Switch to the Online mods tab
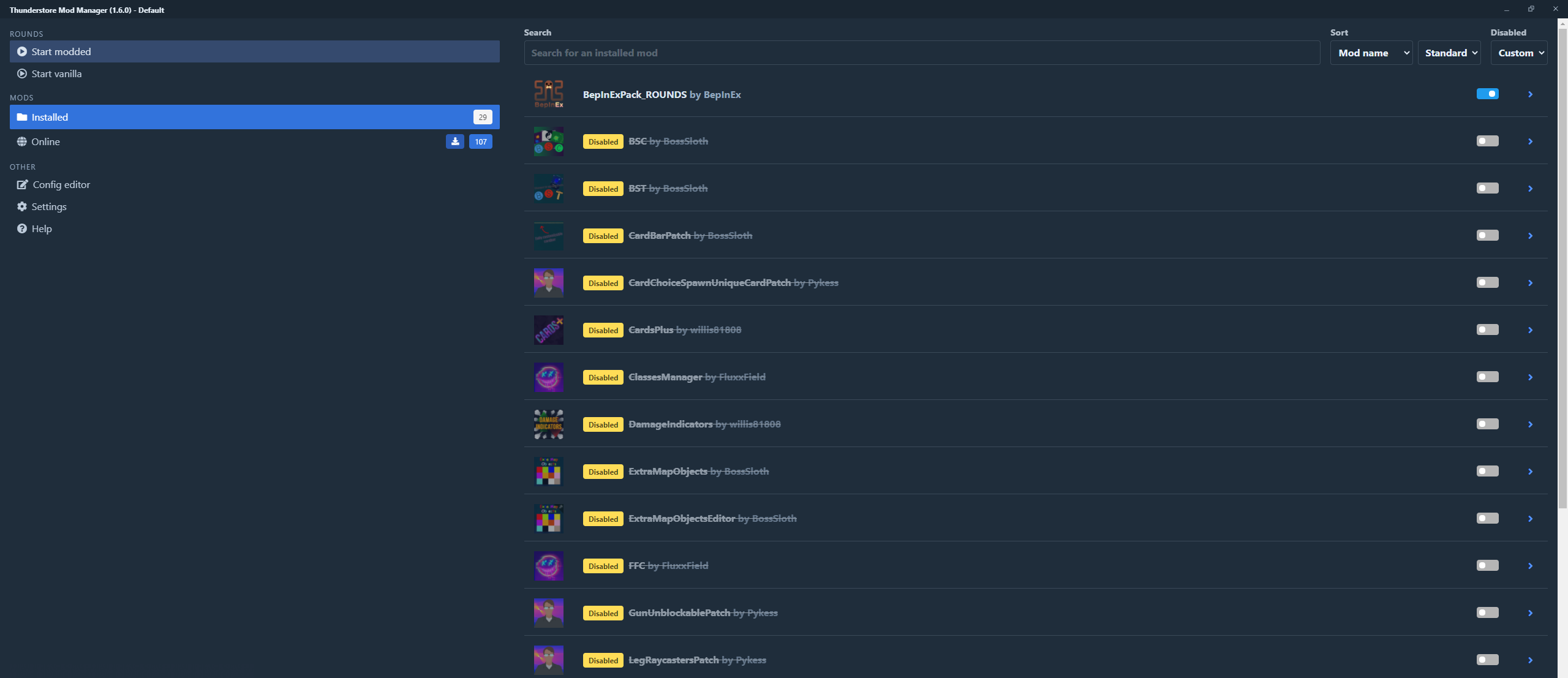 point(46,141)
